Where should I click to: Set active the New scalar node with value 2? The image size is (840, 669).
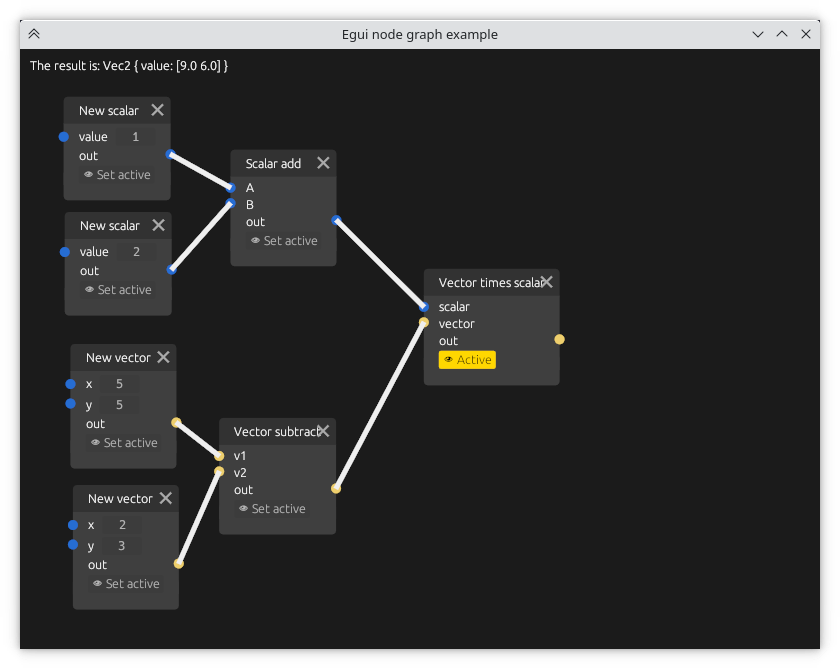[117, 290]
